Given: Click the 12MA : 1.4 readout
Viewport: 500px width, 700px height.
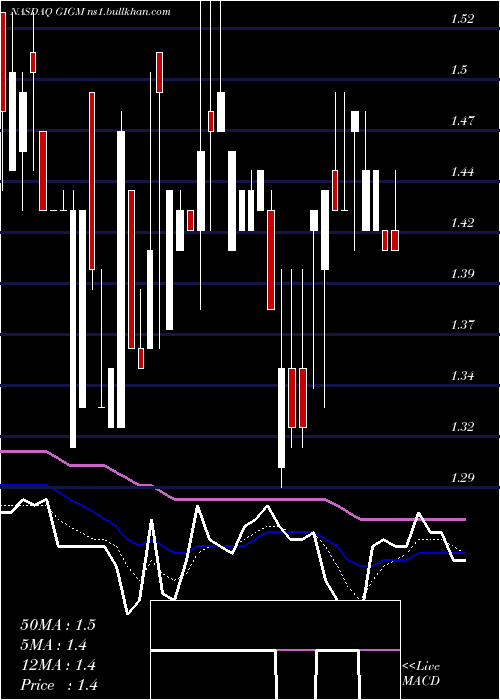Looking at the screenshot, I should pyautogui.click(x=58, y=665).
